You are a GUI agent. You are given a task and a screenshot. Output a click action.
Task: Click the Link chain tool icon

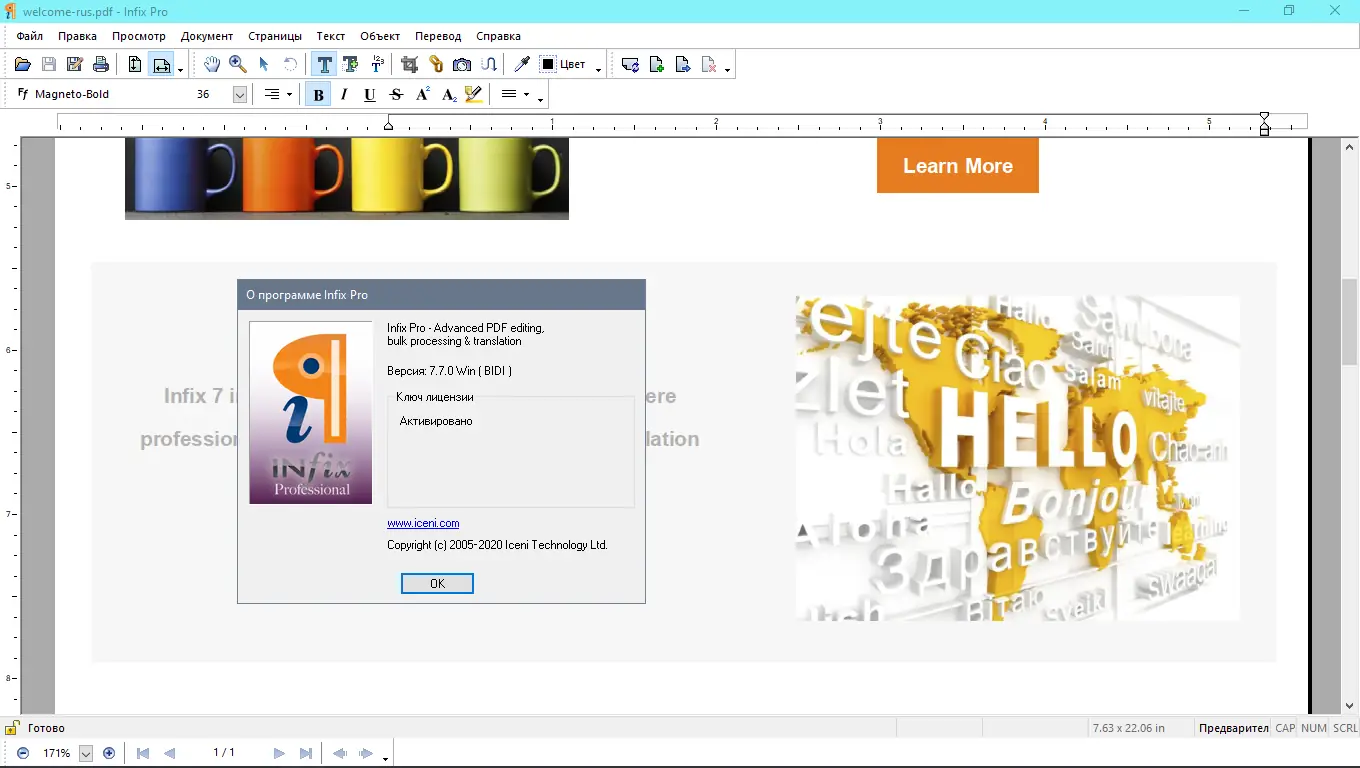(x=436, y=65)
